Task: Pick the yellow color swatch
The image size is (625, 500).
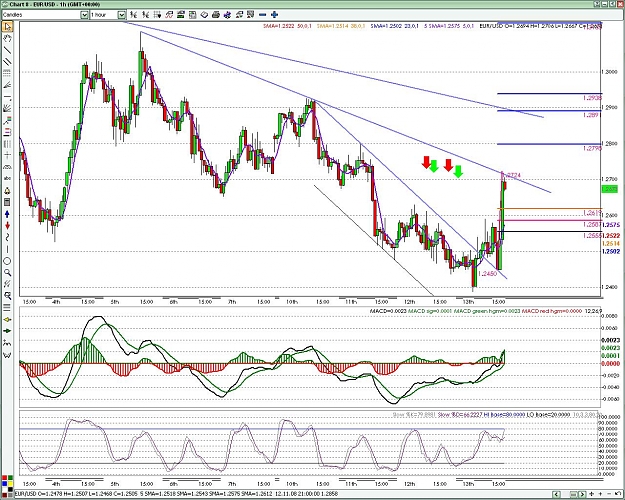Action: pyautogui.click(x=10, y=484)
